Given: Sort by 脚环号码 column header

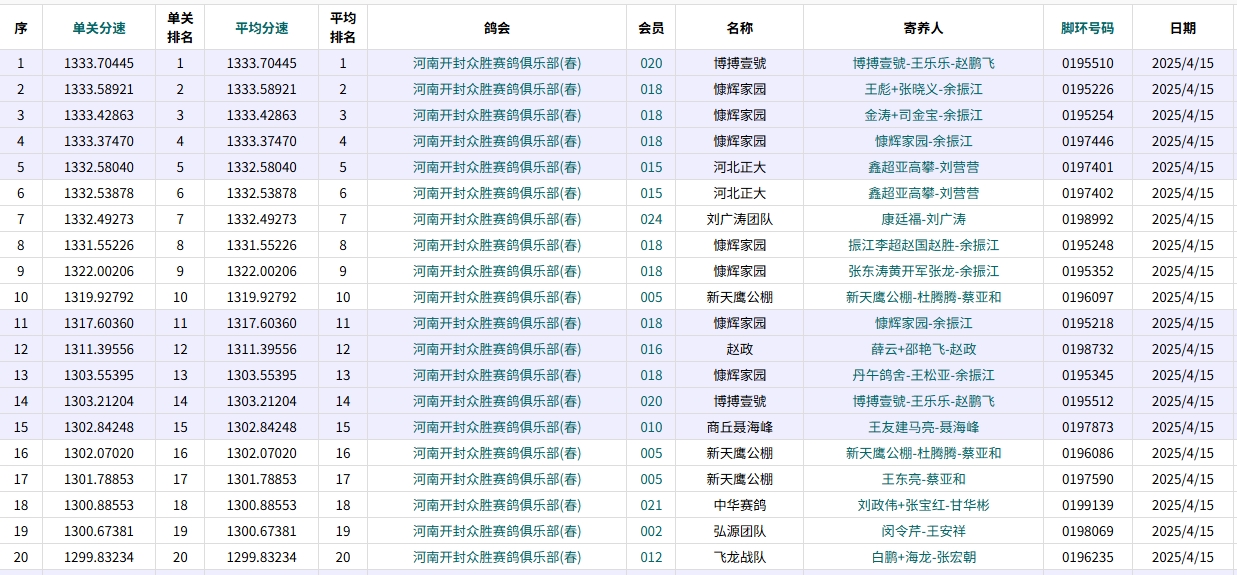Looking at the screenshot, I should (x=1087, y=28).
